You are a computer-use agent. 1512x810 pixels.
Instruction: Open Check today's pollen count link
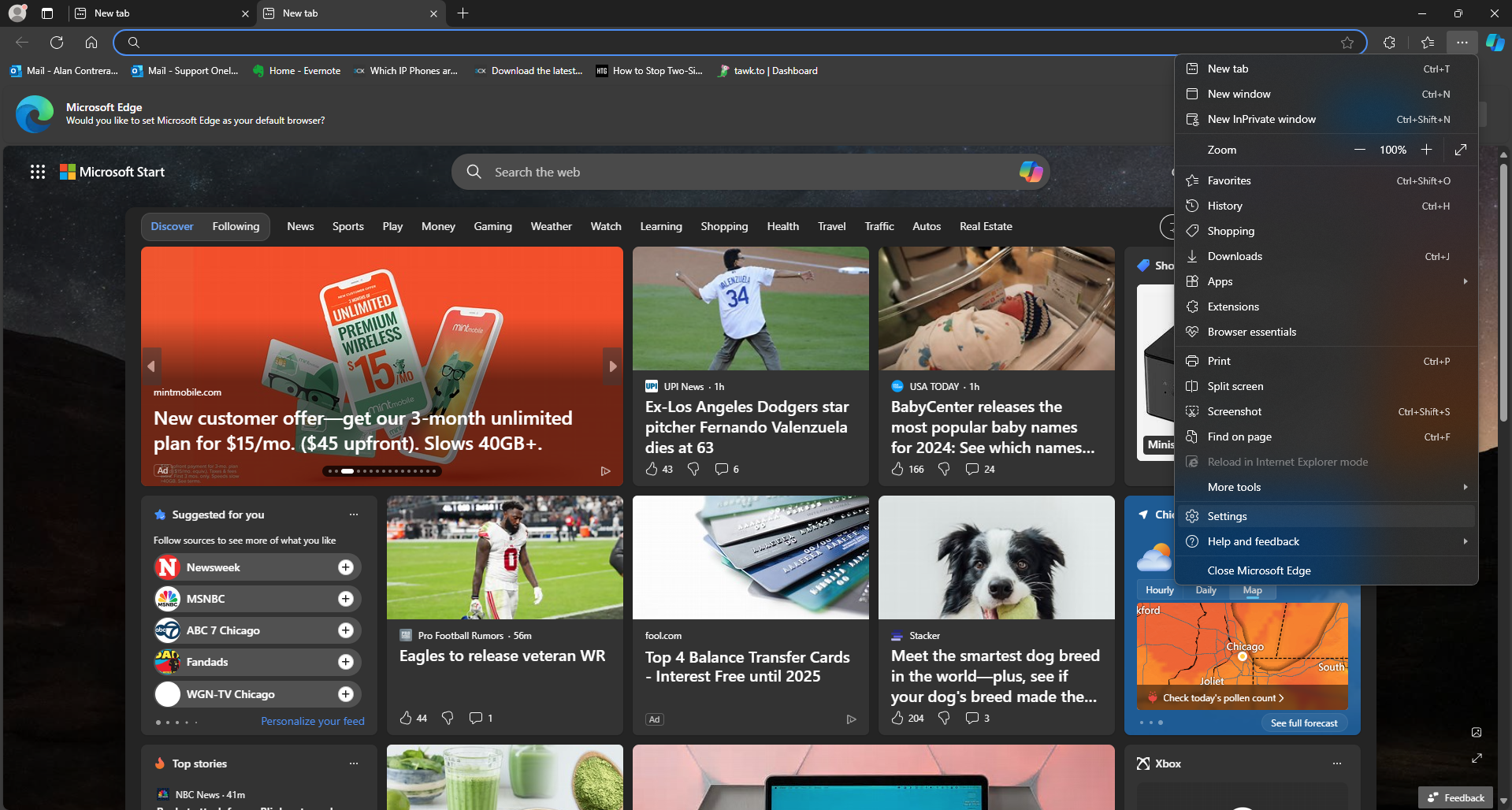tap(1223, 698)
